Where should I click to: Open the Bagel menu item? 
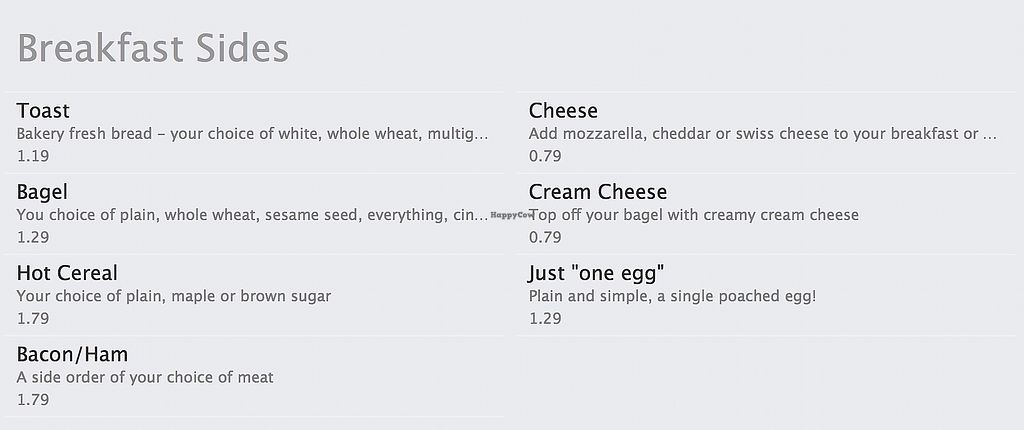pyautogui.click(x=42, y=191)
